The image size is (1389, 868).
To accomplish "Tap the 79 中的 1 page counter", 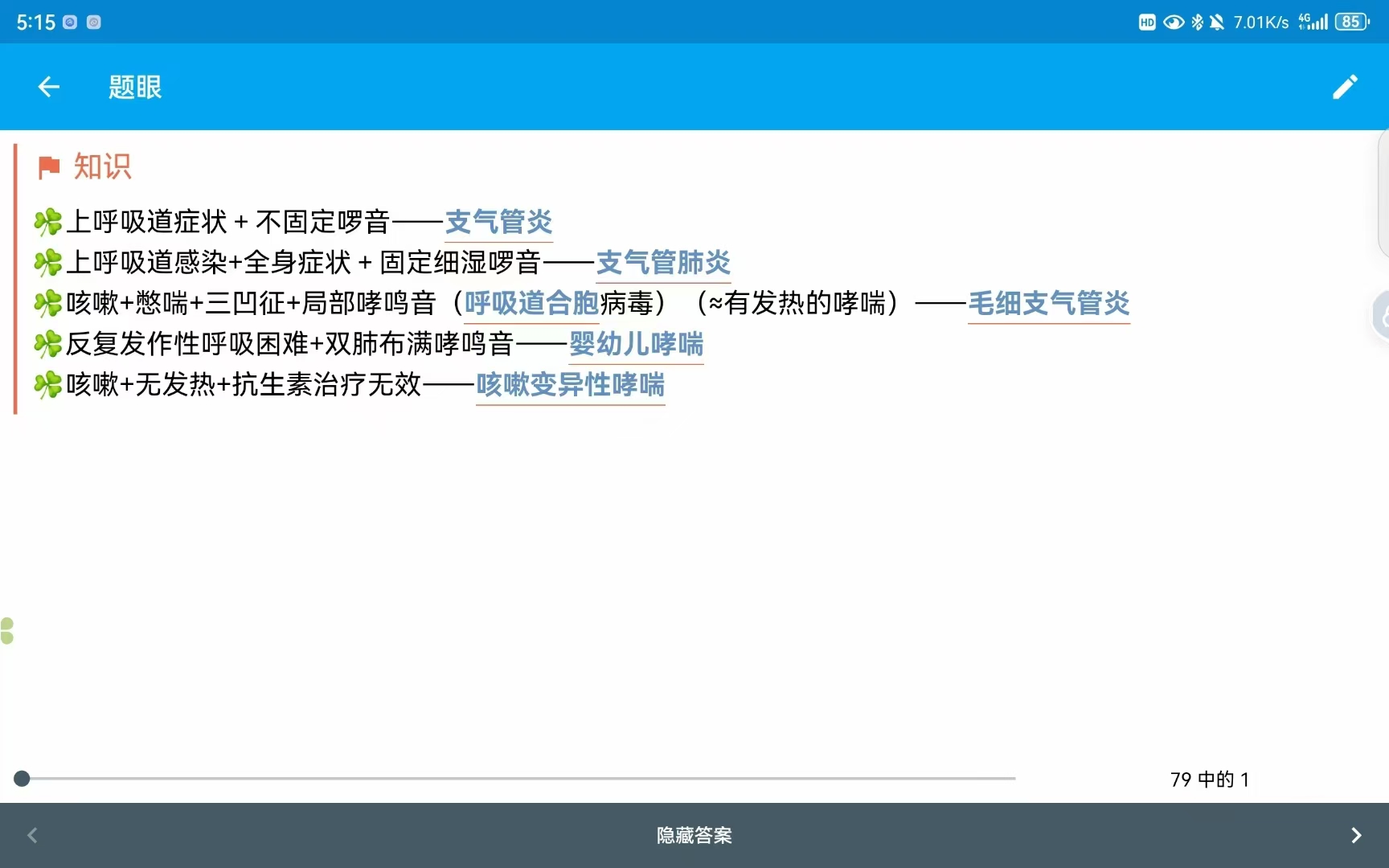I will tap(1209, 780).
